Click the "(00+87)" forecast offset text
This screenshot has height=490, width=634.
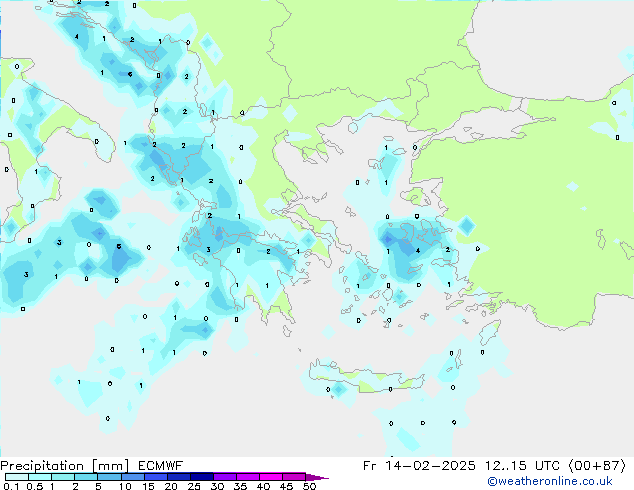[597, 466]
